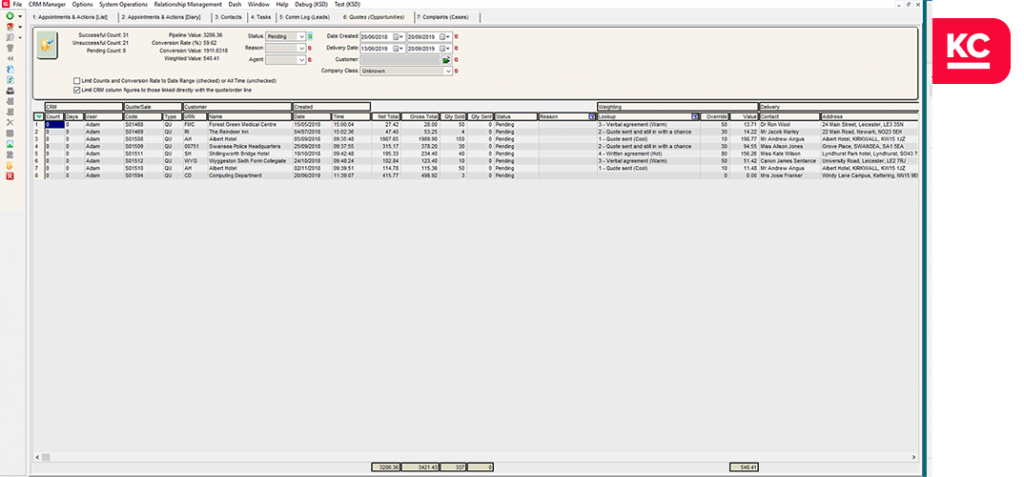Switch to 1: Appointments & Actions [List] tab
1024x477 pixels.
(x=70, y=17)
